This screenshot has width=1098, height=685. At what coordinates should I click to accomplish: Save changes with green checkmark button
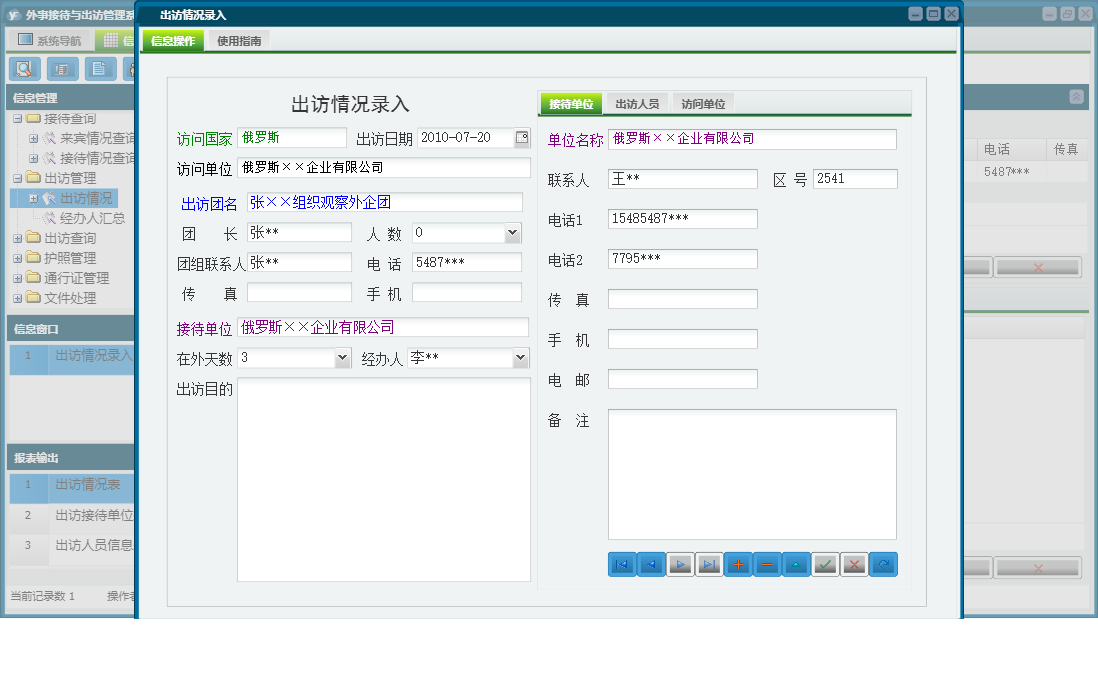pos(825,565)
